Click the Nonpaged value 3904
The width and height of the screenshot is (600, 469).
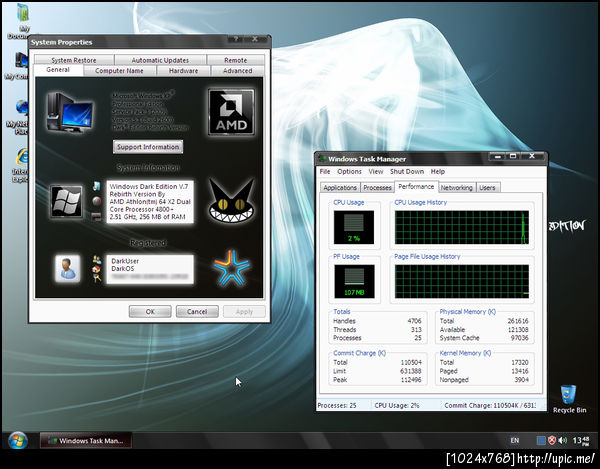pyautogui.click(x=522, y=380)
